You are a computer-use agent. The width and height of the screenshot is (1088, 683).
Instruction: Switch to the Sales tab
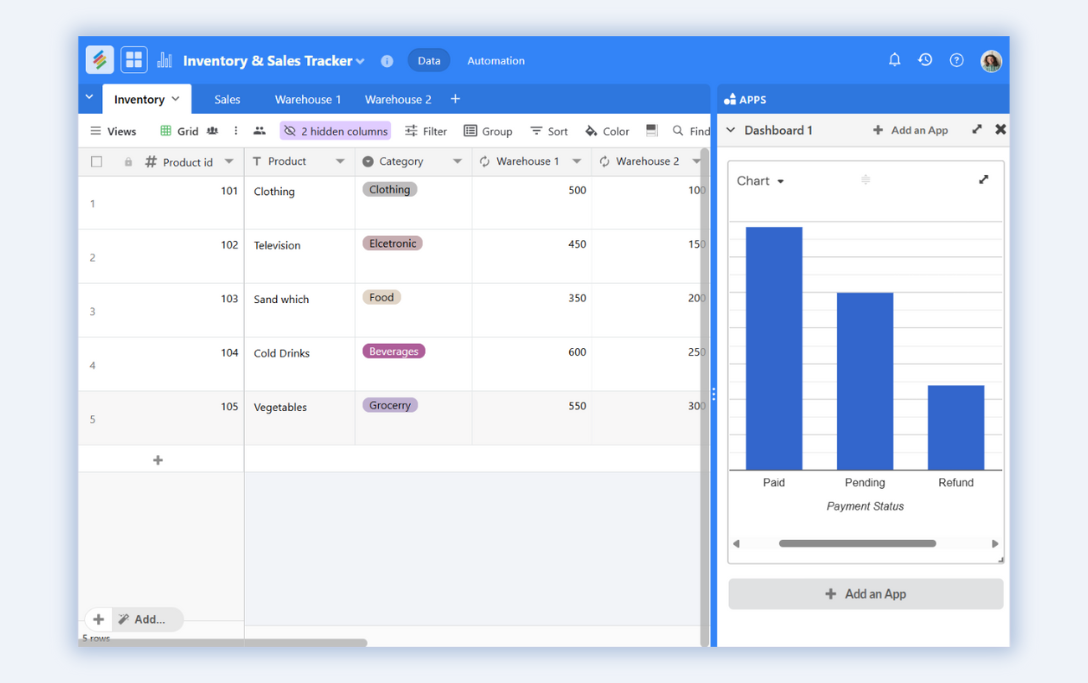[x=227, y=99]
